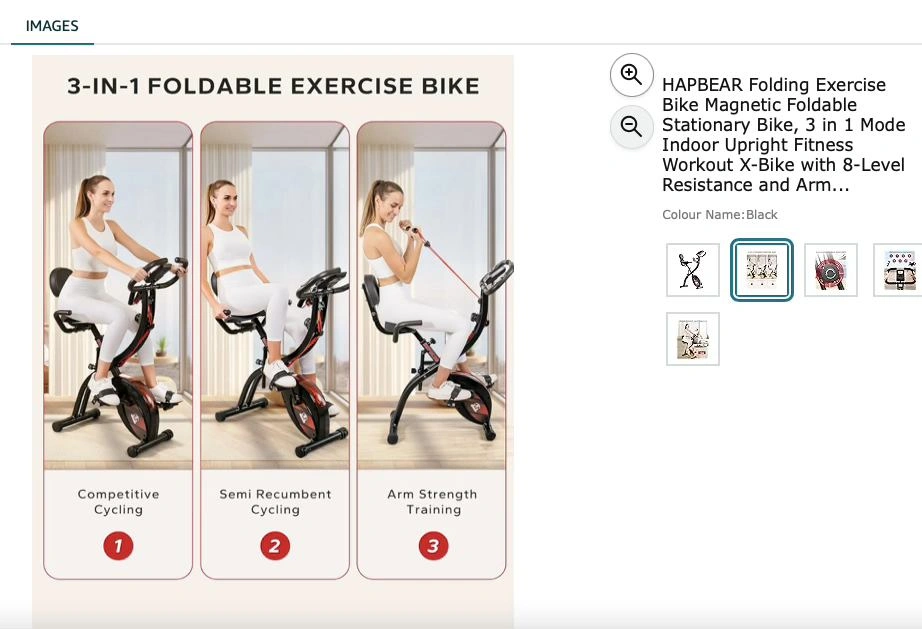The width and height of the screenshot is (922, 629).
Task: Click the Competitive Cycling caption text
Action: click(118, 502)
